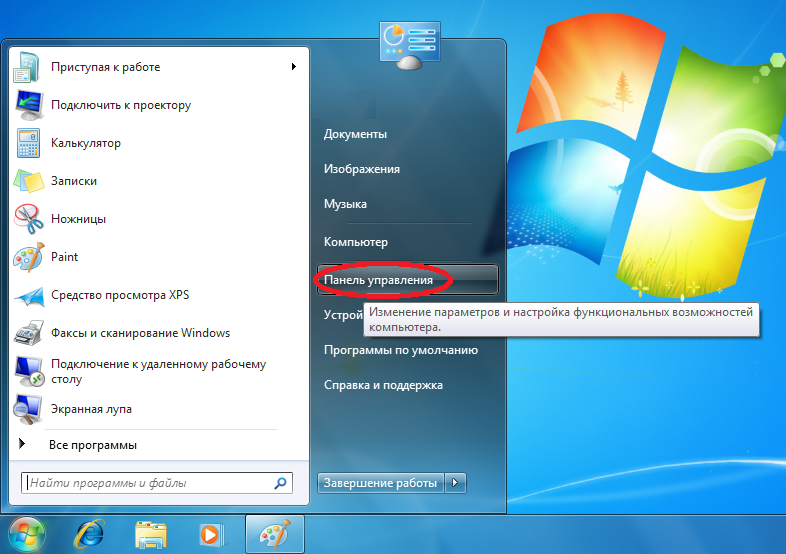The height and width of the screenshot is (554, 786).
Task: Open Windows Media Player in taskbar
Action: pyautogui.click(x=210, y=534)
